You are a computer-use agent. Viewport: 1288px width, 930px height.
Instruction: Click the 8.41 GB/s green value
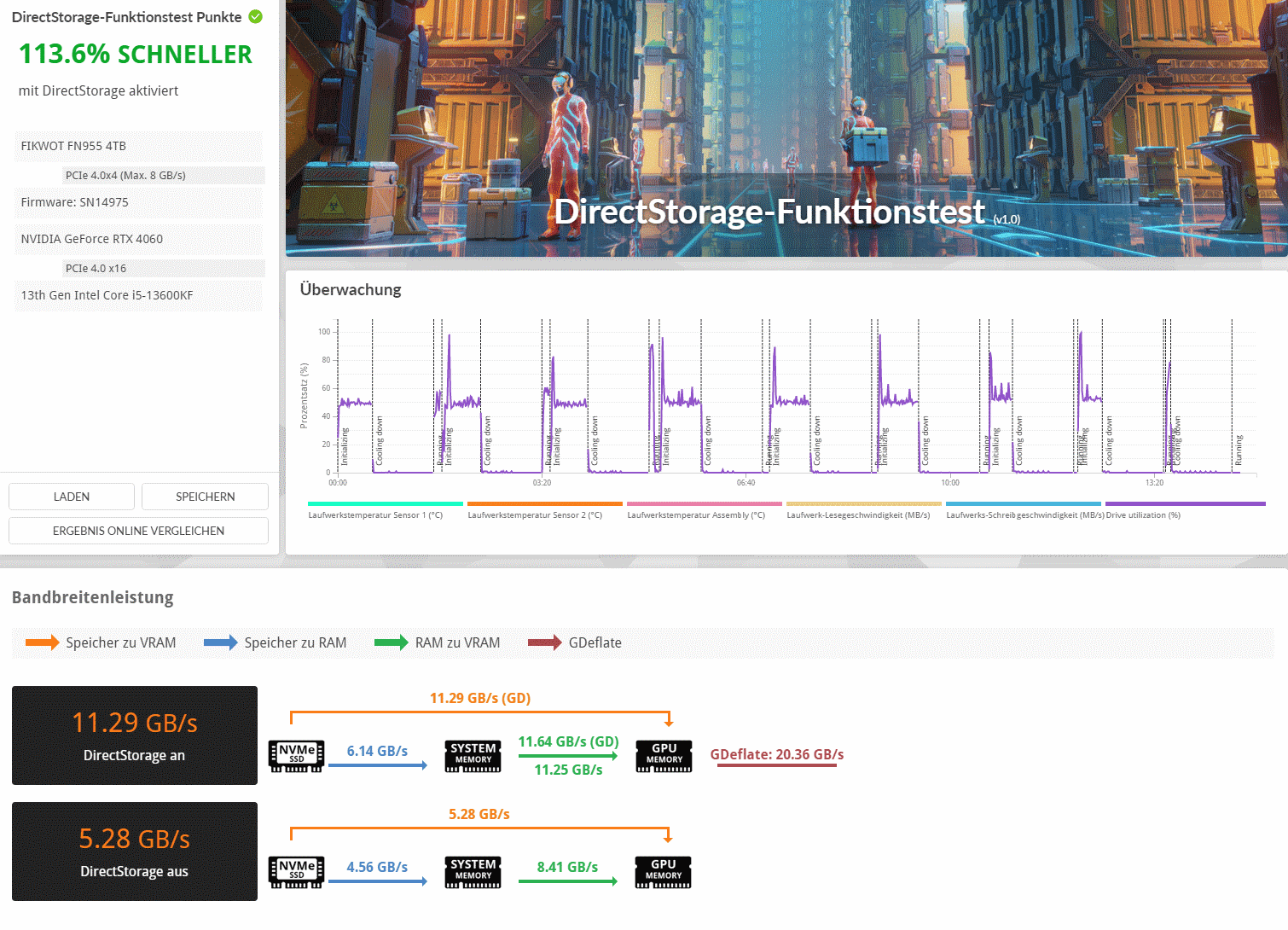tap(567, 867)
